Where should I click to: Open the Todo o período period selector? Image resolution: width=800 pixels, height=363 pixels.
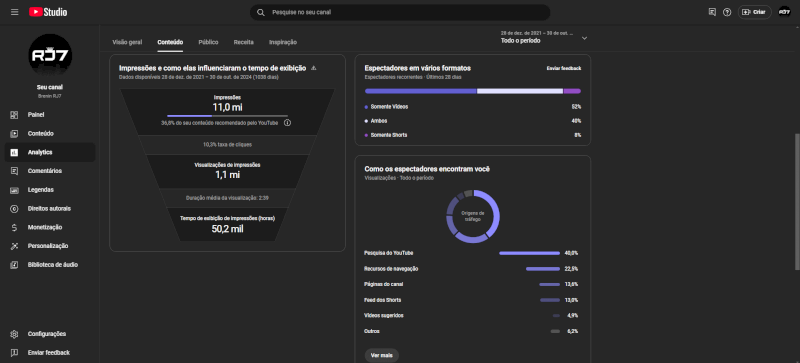pos(544,37)
